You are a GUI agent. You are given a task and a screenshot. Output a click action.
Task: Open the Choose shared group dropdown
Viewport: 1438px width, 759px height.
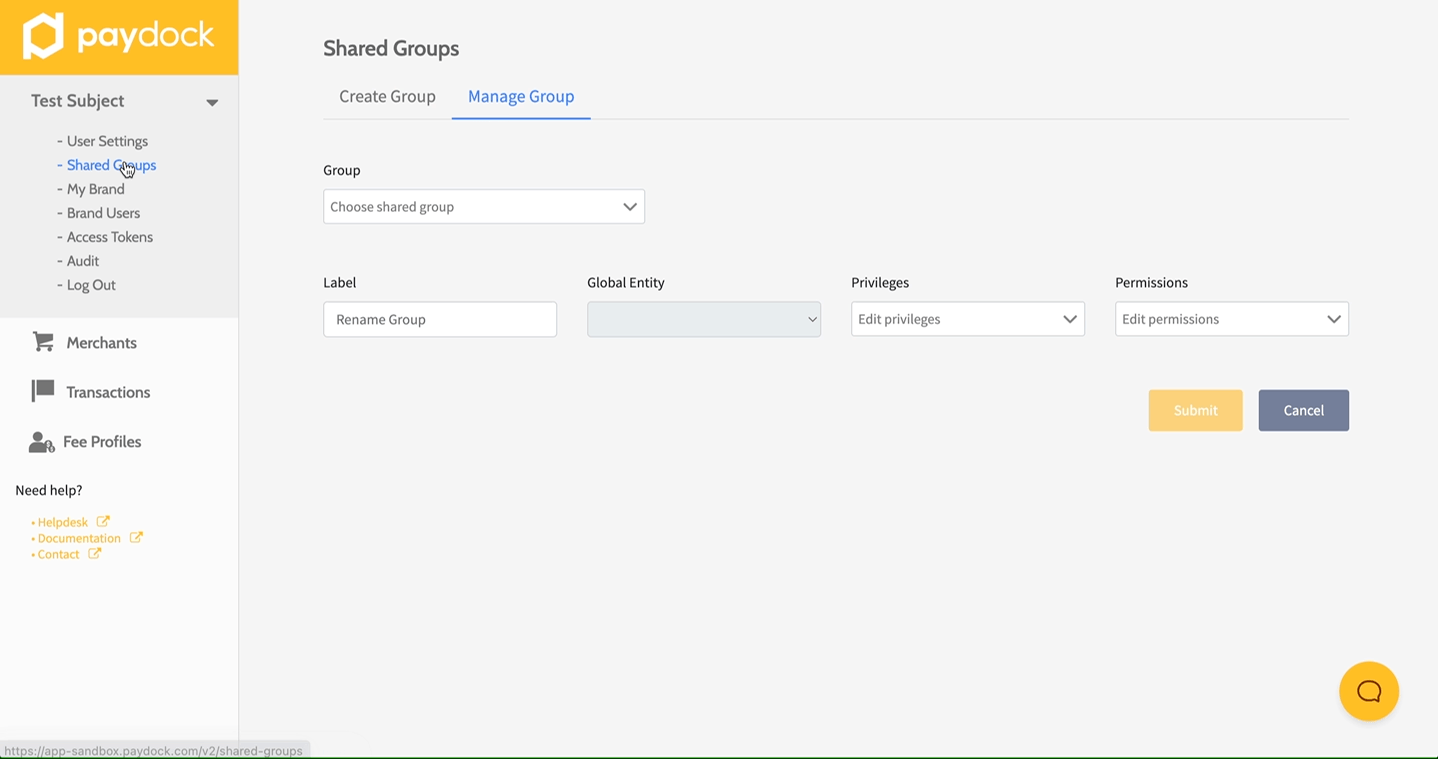click(x=483, y=207)
